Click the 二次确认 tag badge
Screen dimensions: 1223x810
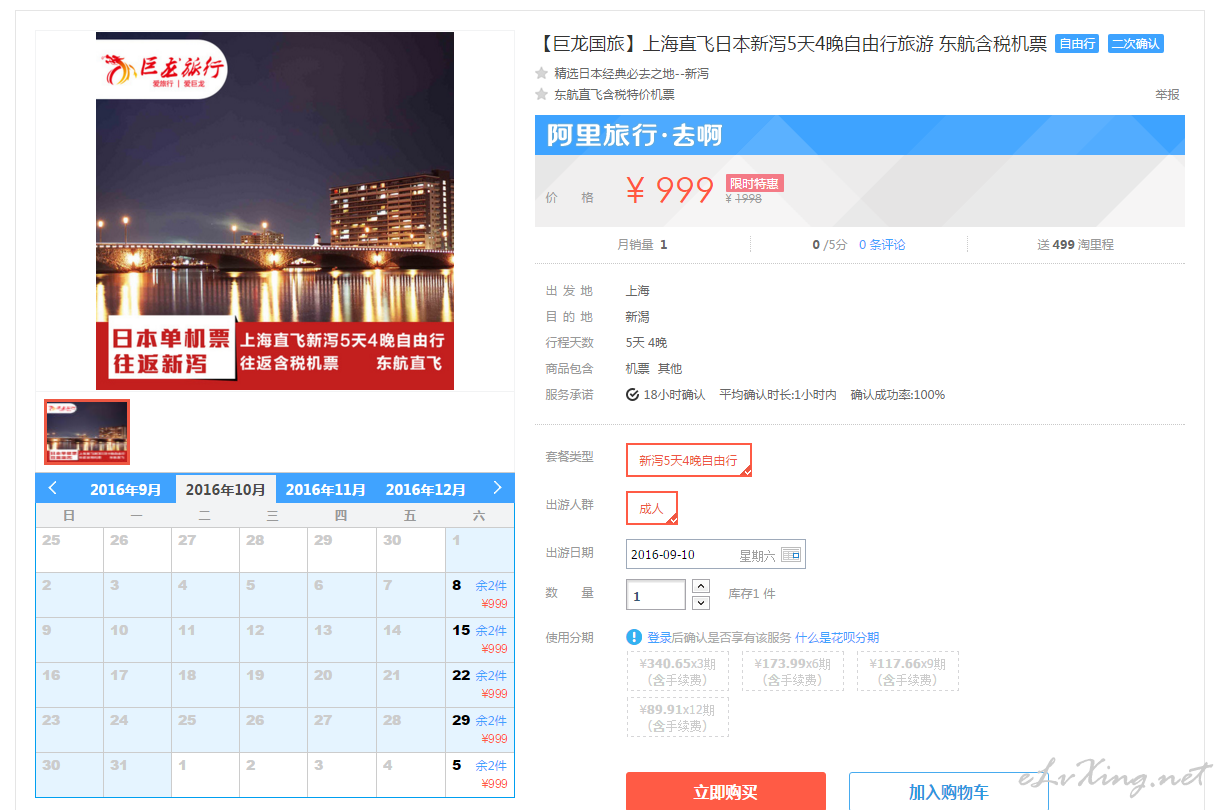click(1135, 44)
